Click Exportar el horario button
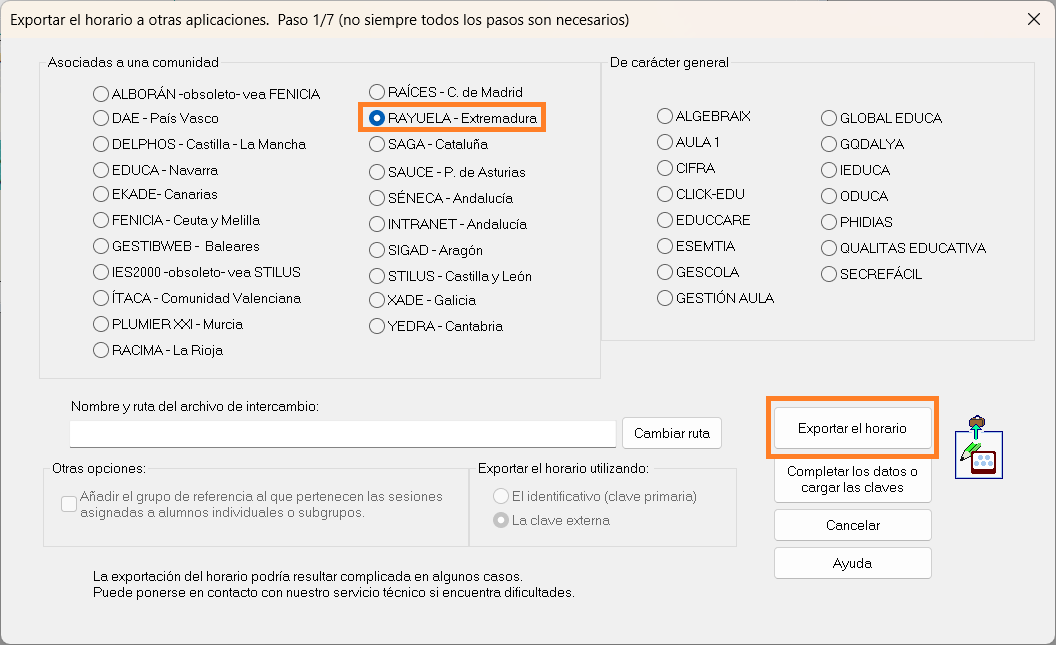The height and width of the screenshot is (645, 1056). pos(853,428)
